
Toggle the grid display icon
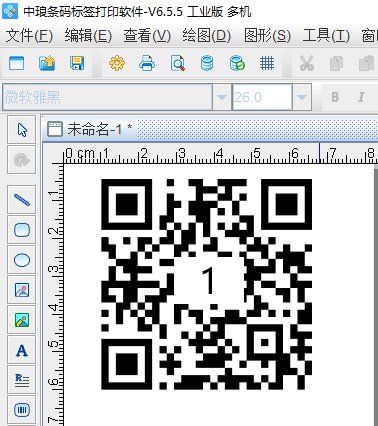click(267, 63)
